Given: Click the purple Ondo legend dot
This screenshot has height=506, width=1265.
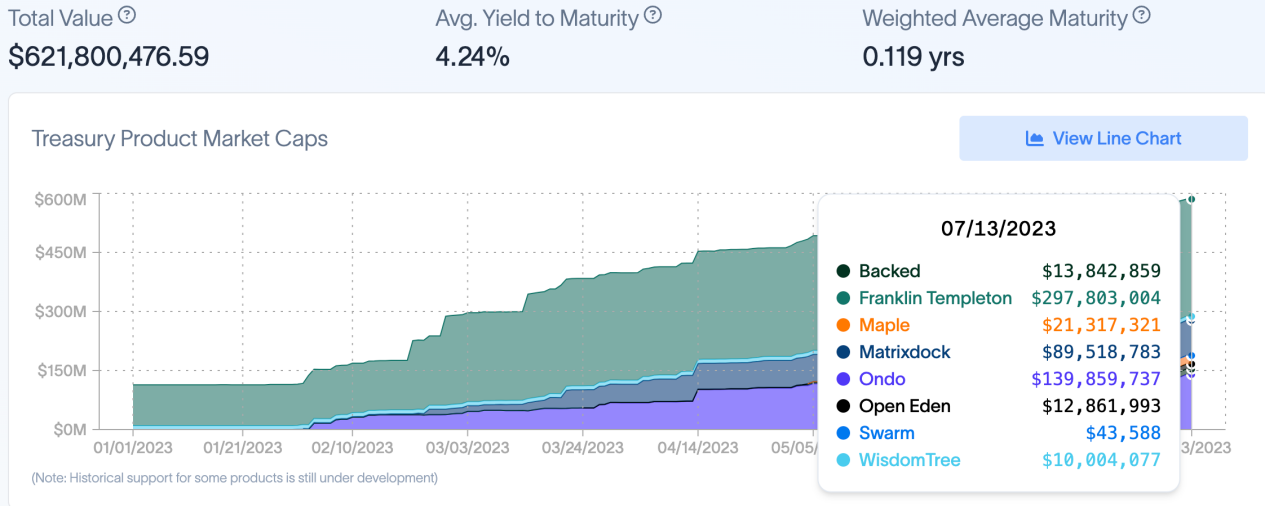Looking at the screenshot, I should tap(843, 379).
